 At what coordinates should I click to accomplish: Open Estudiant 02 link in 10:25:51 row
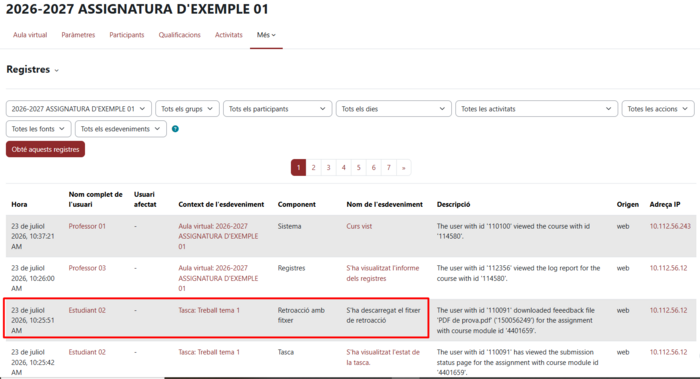click(87, 310)
